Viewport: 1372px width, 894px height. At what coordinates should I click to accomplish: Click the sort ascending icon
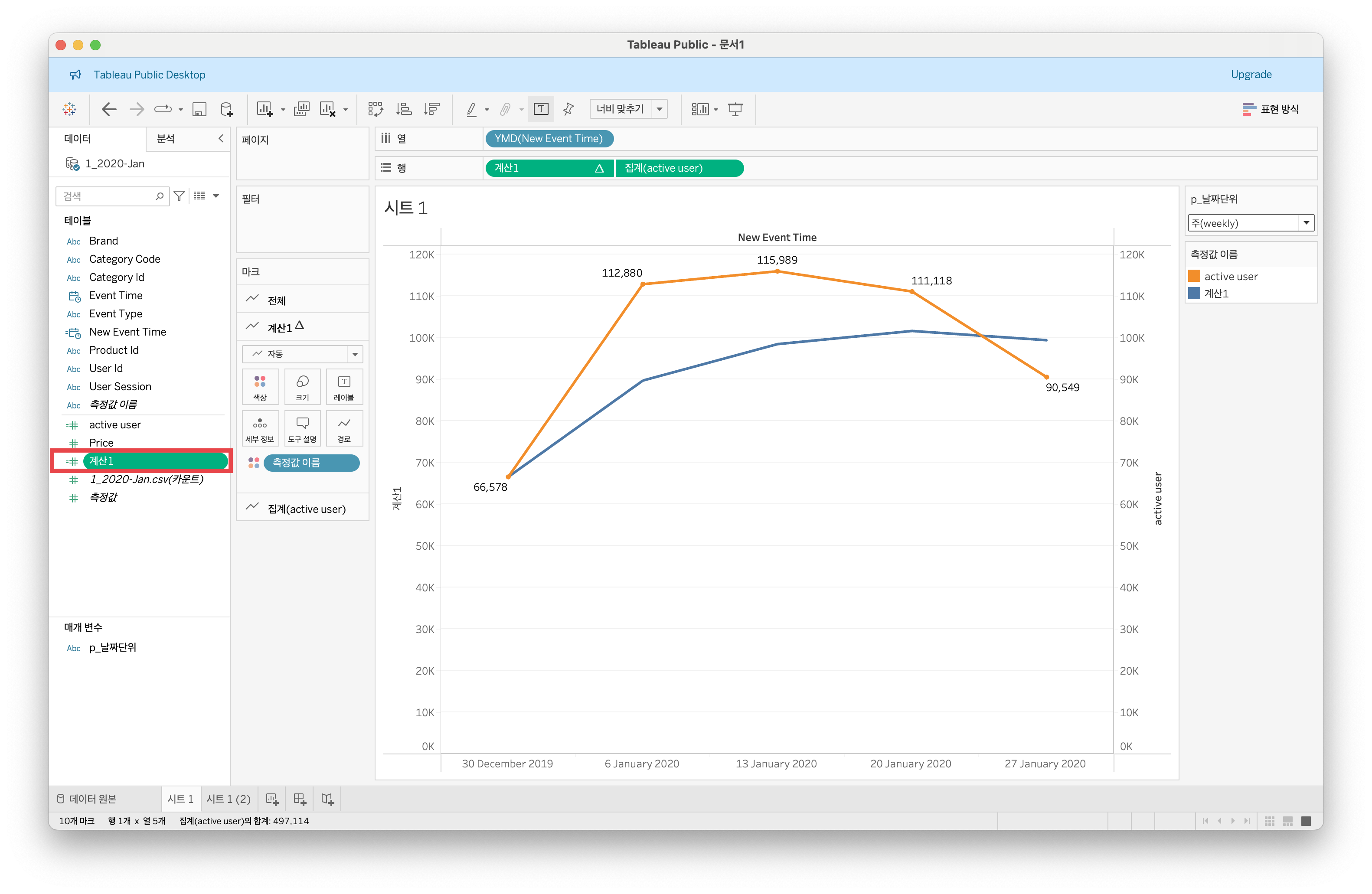pos(404,109)
